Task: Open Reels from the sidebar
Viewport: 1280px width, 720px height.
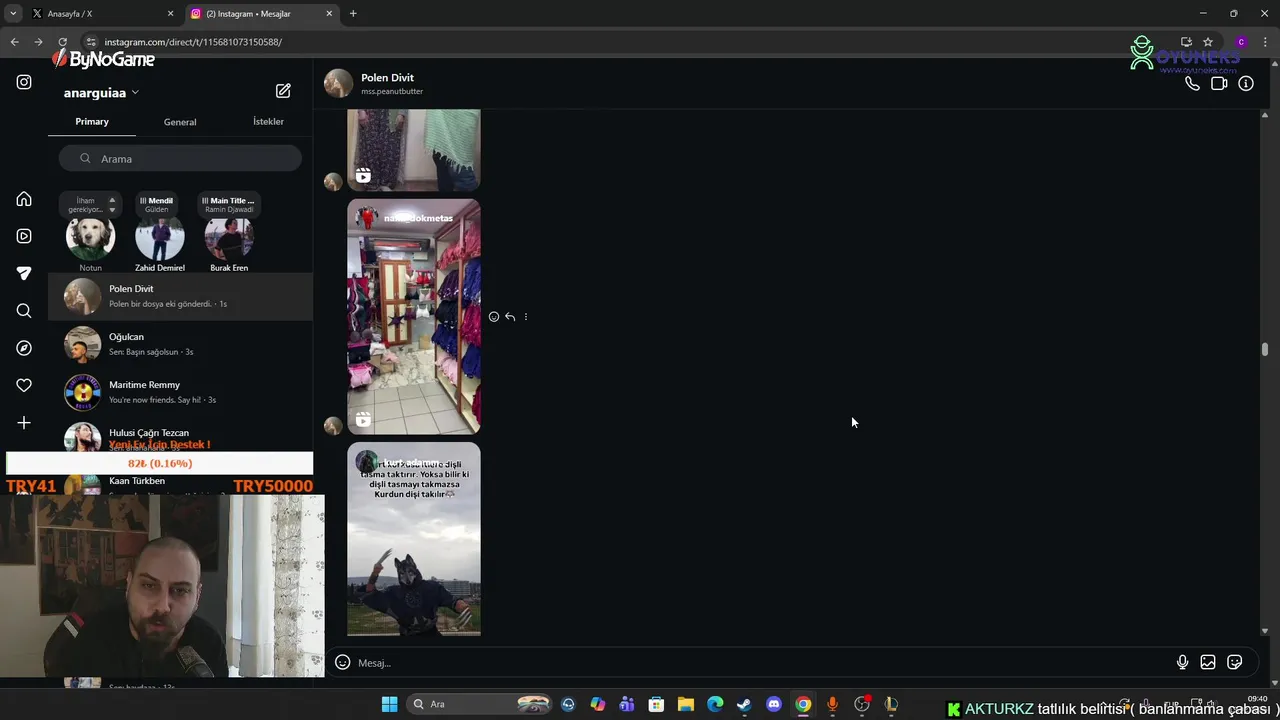Action: point(24,236)
